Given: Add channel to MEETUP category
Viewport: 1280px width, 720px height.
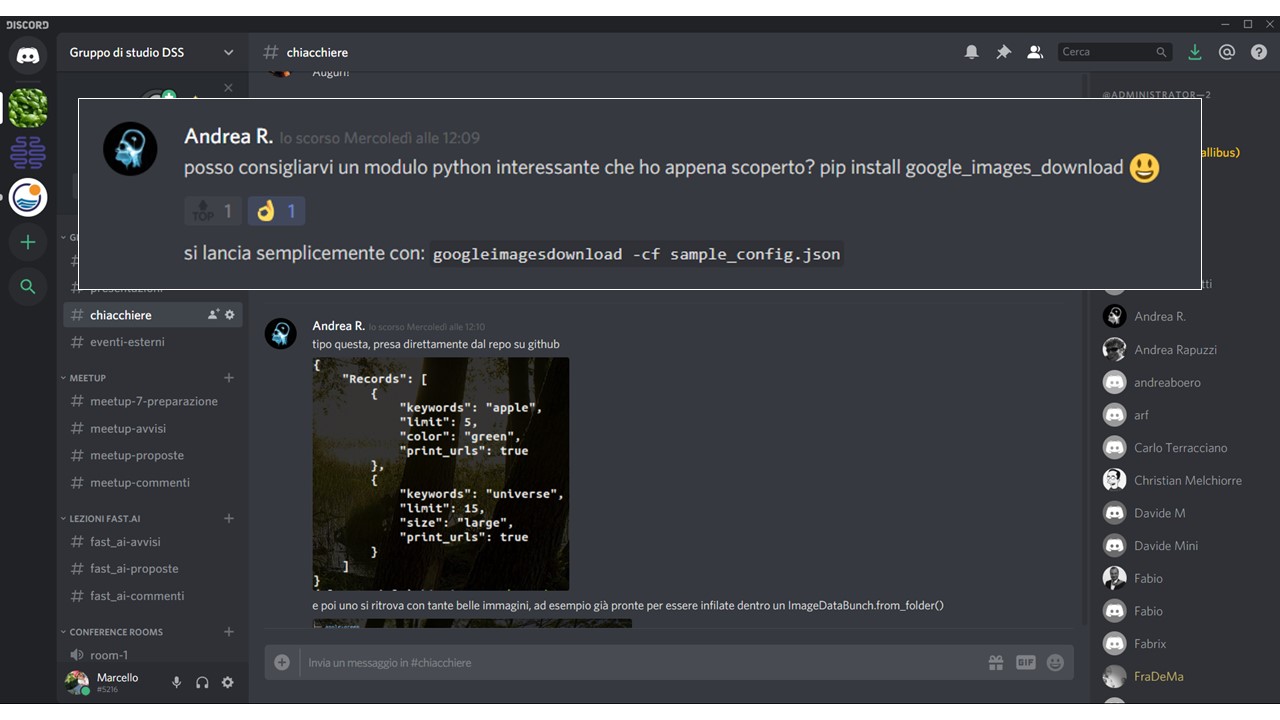Looking at the screenshot, I should point(229,378).
